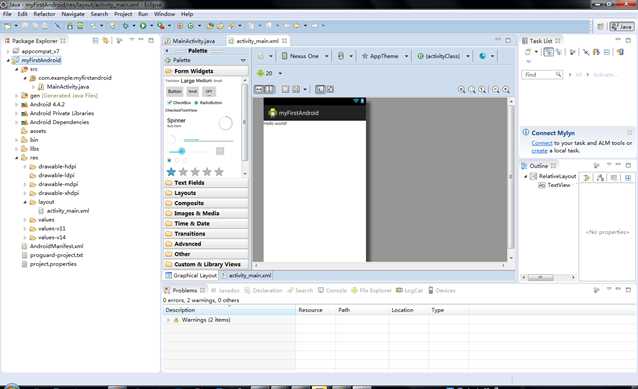Click the Open Perspective icon beside Java

(600, 27)
